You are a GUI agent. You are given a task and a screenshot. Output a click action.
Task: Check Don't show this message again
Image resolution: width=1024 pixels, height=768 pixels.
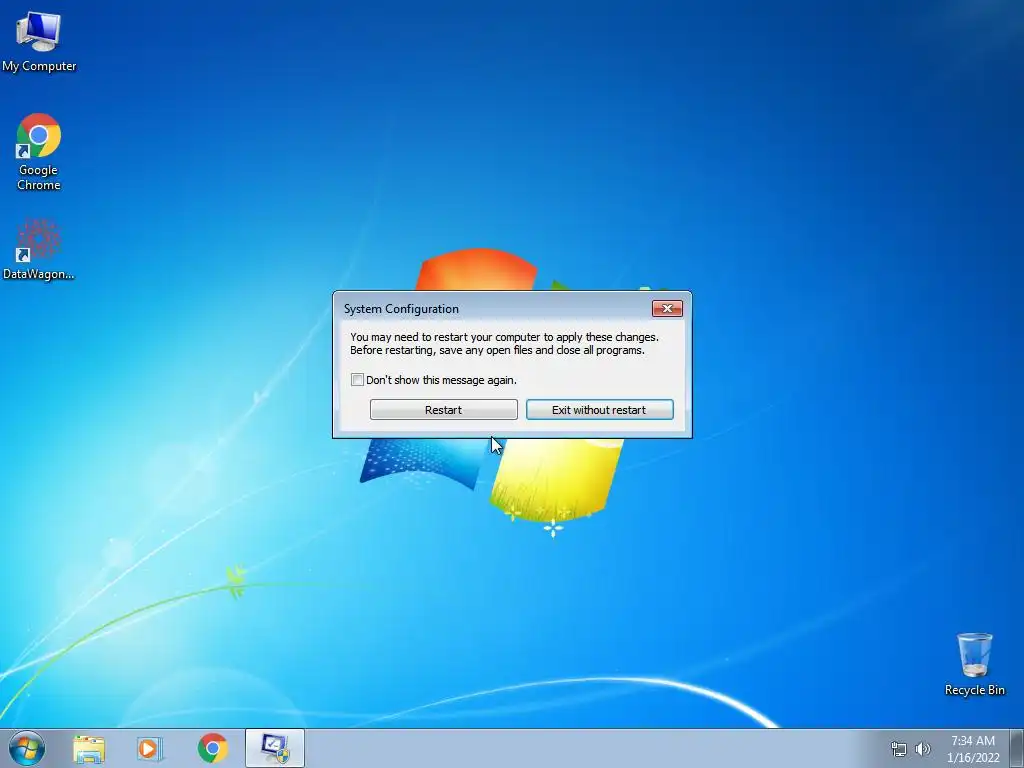coord(357,380)
